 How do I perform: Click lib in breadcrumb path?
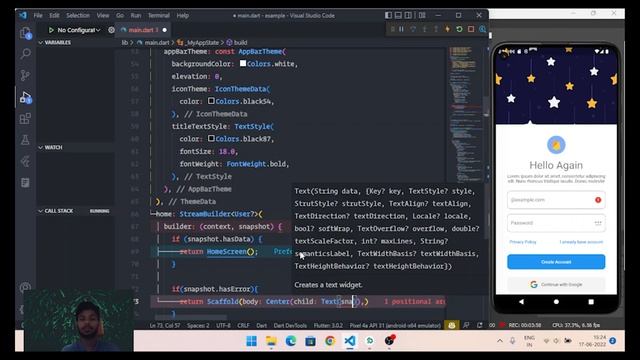(x=124, y=42)
